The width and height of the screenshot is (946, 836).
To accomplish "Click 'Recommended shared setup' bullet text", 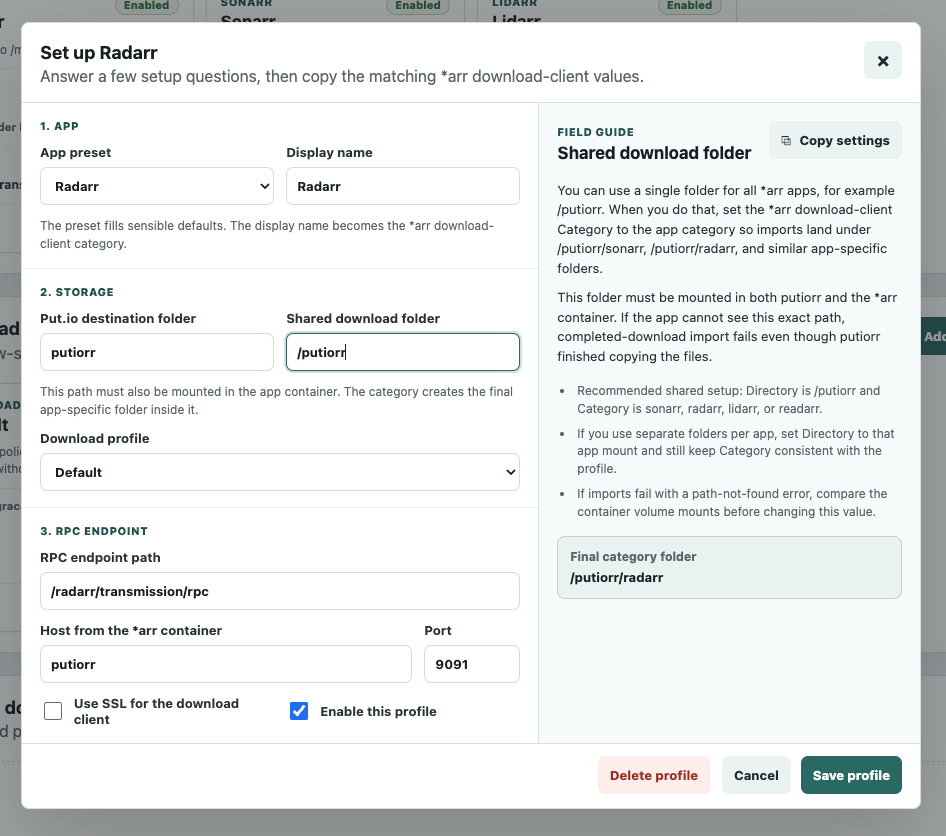I will click(728, 399).
